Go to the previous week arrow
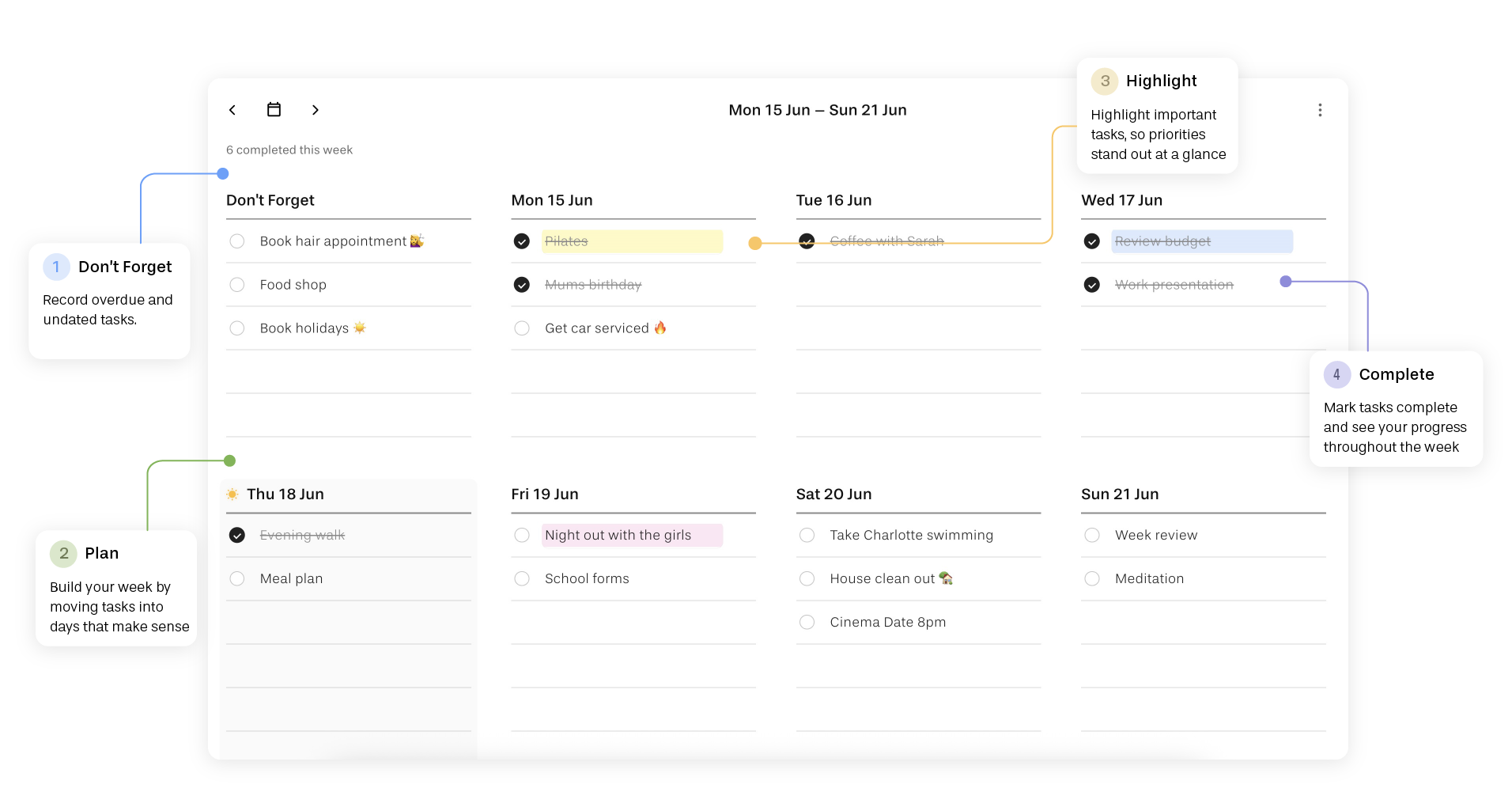The width and height of the screenshot is (1512, 792). 232,110
